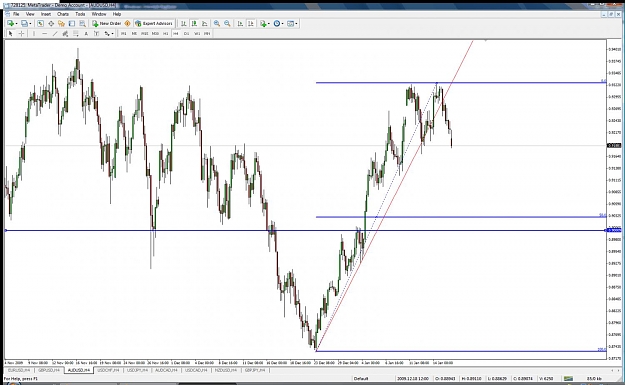Open the File menu
Screen dimensions: 625x385
16,14
